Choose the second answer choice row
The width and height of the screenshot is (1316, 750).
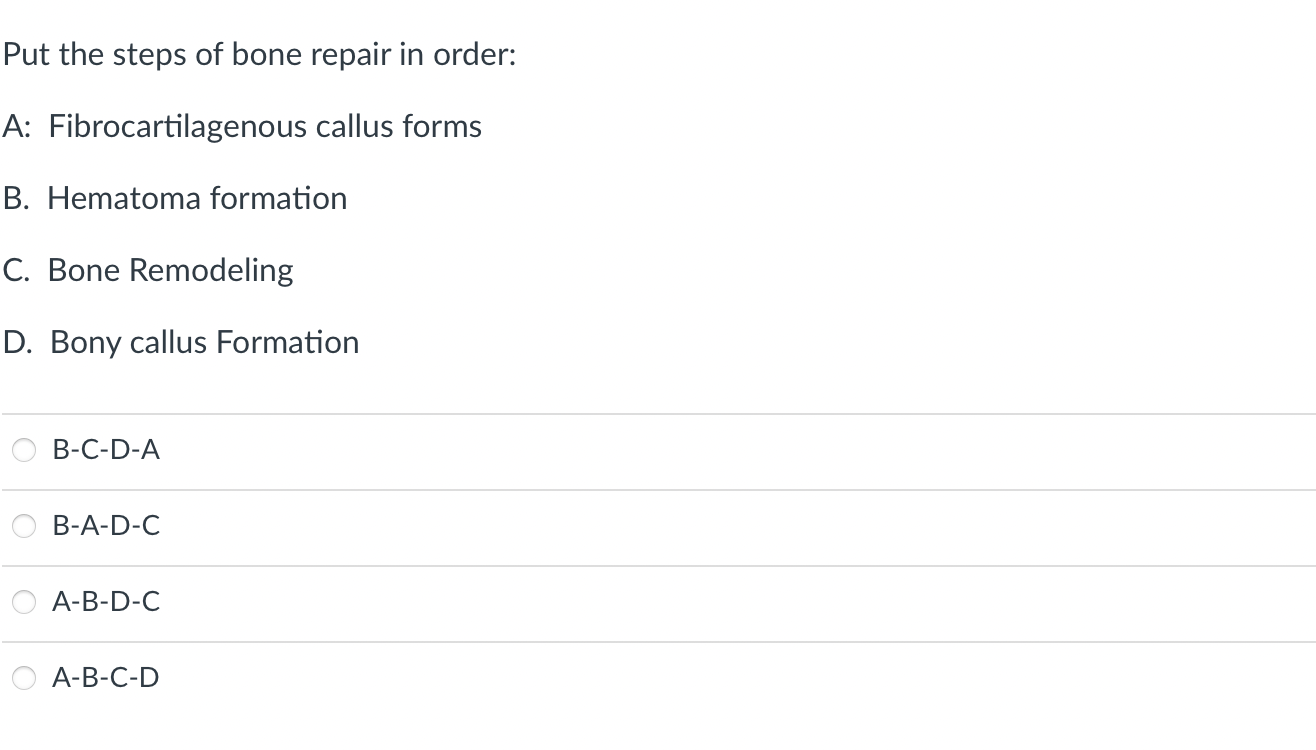tap(400, 525)
